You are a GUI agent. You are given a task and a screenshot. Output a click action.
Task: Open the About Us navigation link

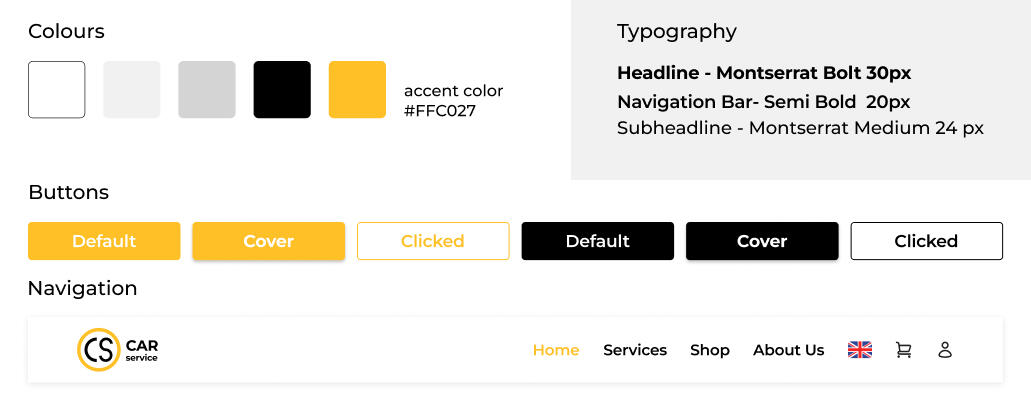(x=788, y=350)
